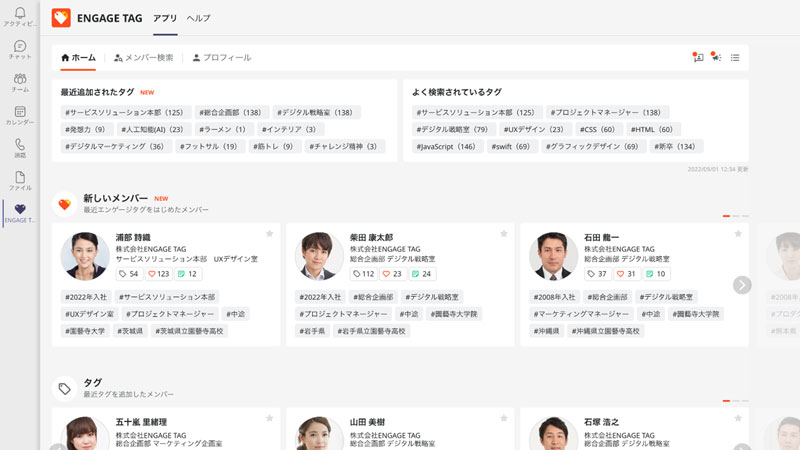Click the #人工知能(AI) (23) tag
The height and width of the screenshot is (450, 800).
[x=152, y=130]
